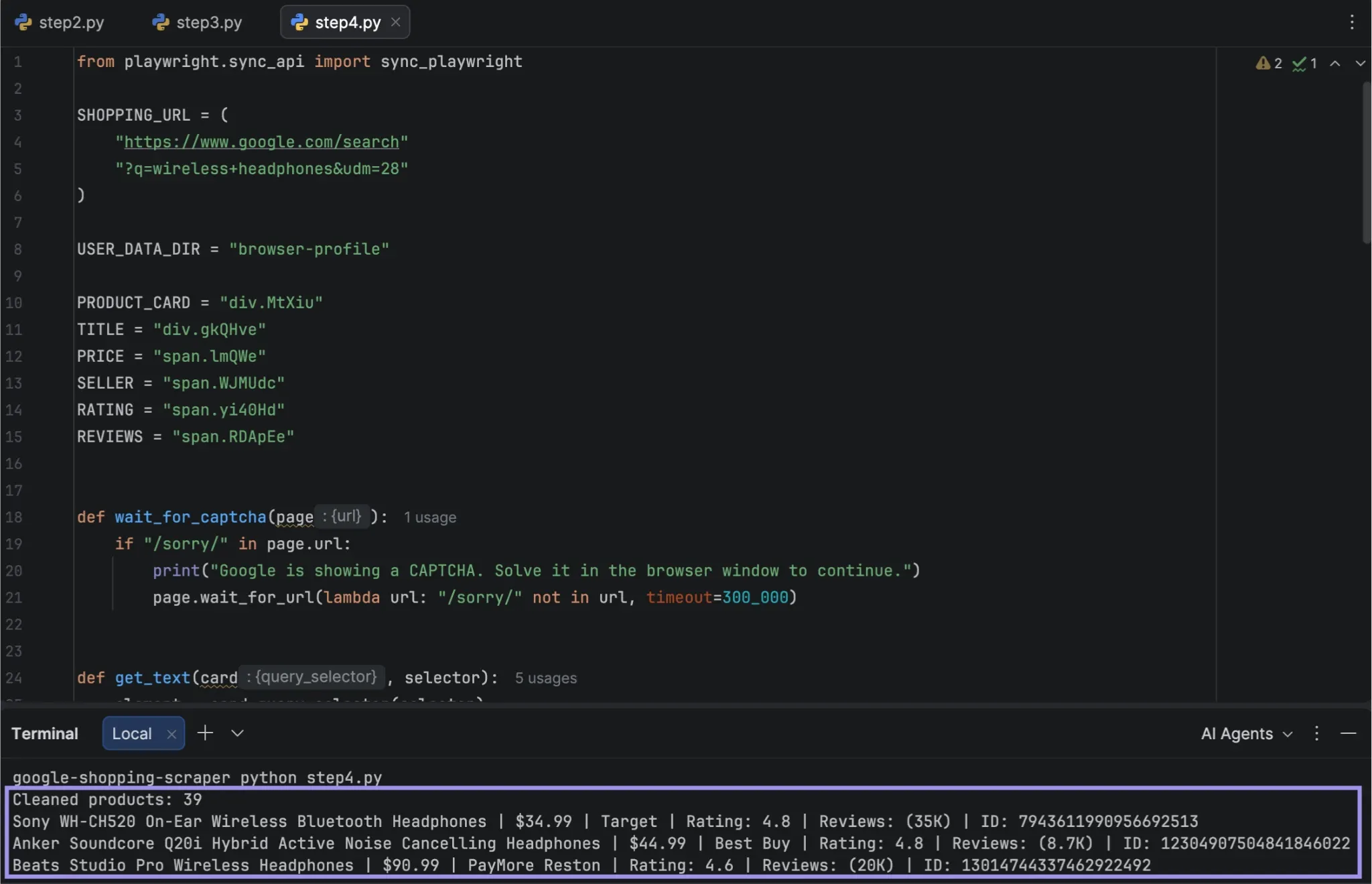The height and width of the screenshot is (884, 1372).
Task: Click sync_playwright in the import line
Action: pyautogui.click(x=452, y=62)
